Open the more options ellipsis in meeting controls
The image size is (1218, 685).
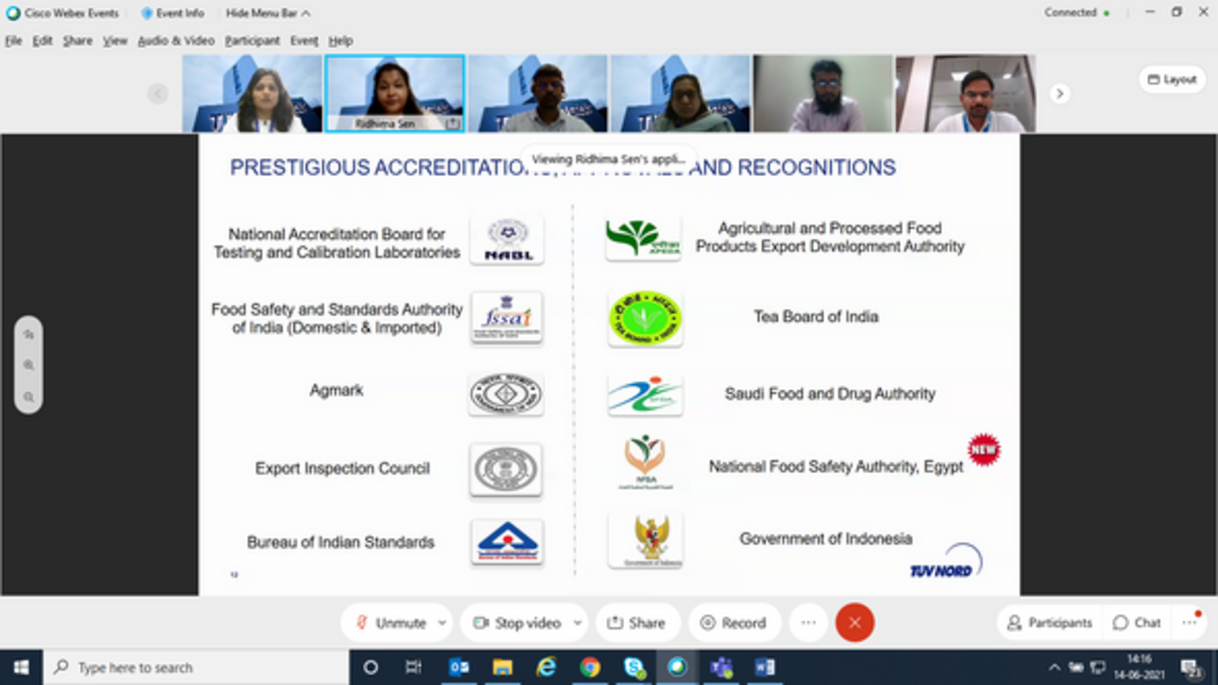(x=808, y=623)
